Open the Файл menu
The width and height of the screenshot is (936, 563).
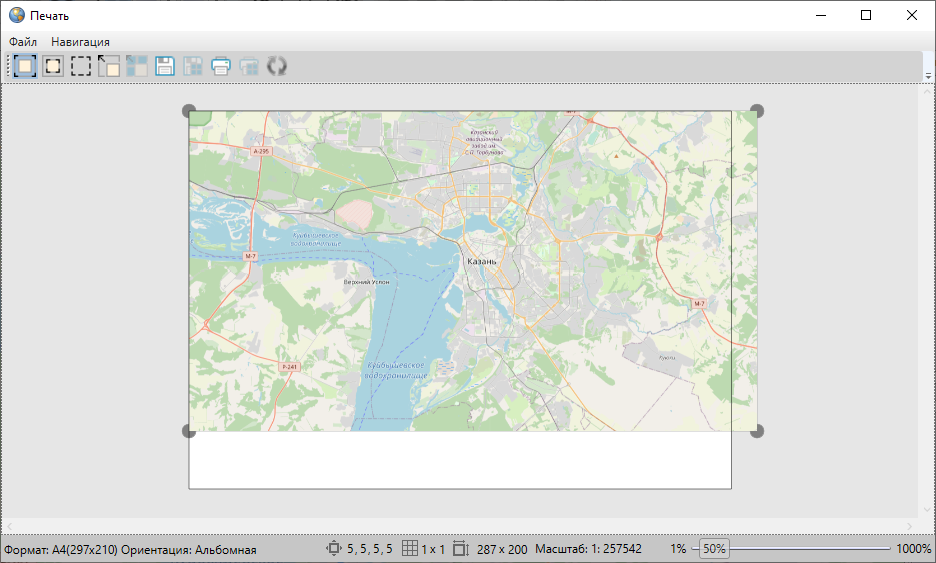click(23, 42)
